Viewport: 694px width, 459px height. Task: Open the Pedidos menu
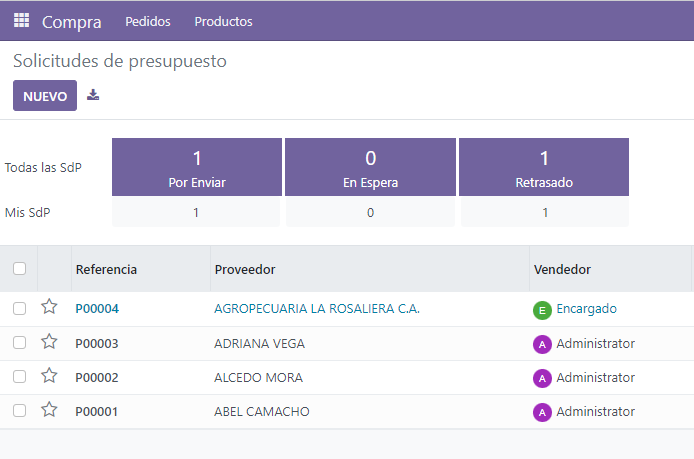coord(148,21)
